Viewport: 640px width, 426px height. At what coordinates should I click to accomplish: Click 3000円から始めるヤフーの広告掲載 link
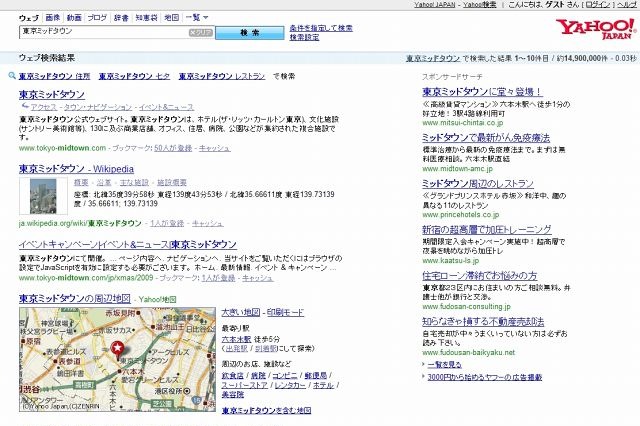[485, 377]
